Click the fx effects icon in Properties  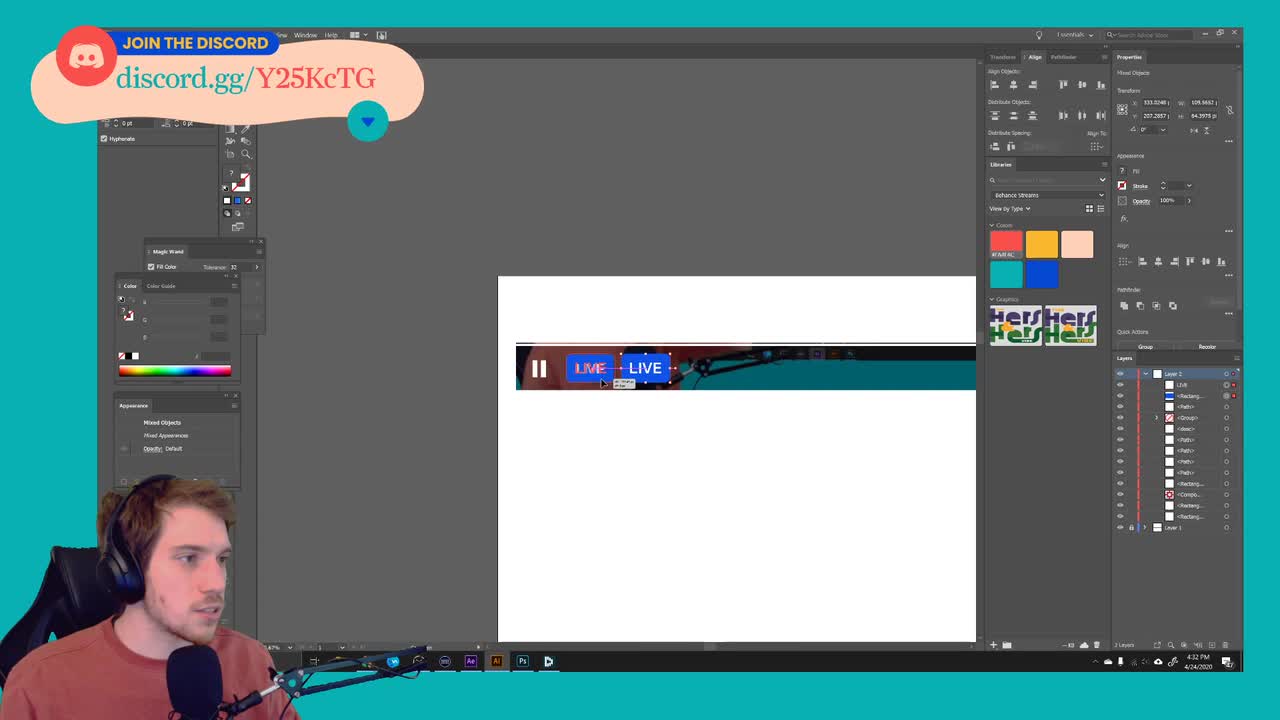click(1122, 218)
